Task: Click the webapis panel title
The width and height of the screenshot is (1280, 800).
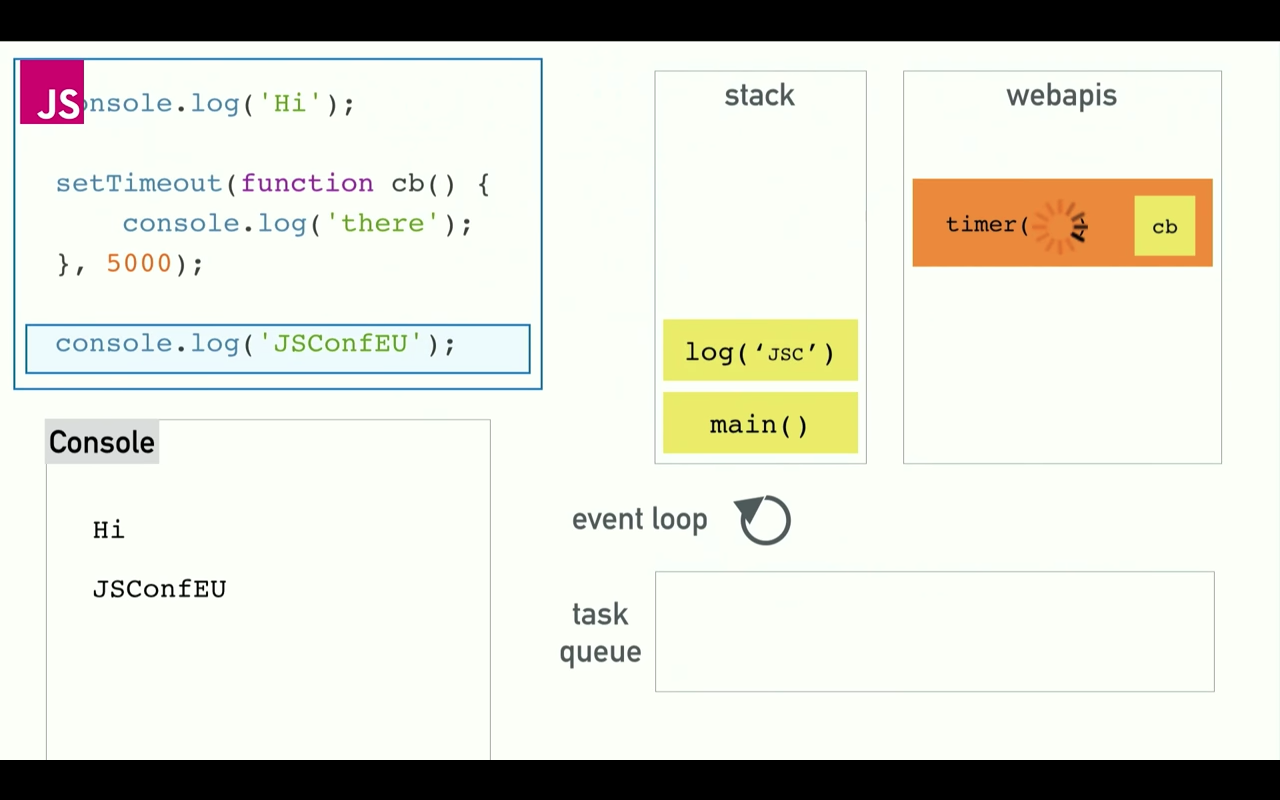Action: [1061, 95]
